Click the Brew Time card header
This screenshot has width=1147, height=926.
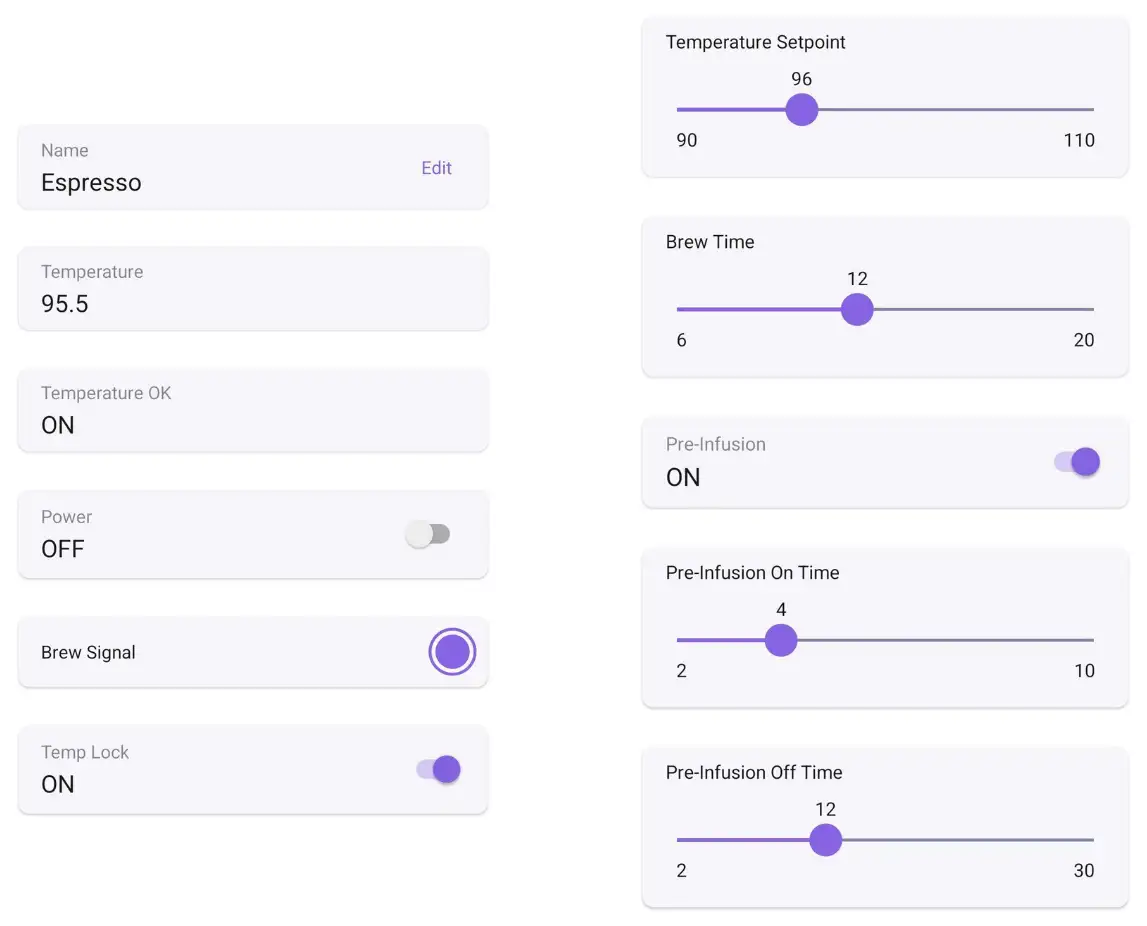coord(709,242)
